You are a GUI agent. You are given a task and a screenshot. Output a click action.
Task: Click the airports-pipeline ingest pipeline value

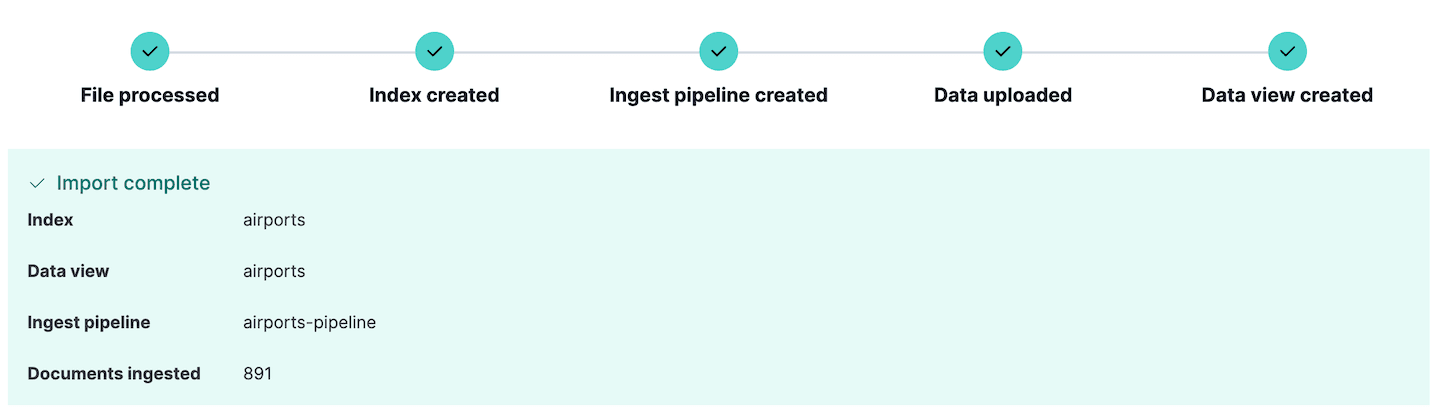pos(309,323)
